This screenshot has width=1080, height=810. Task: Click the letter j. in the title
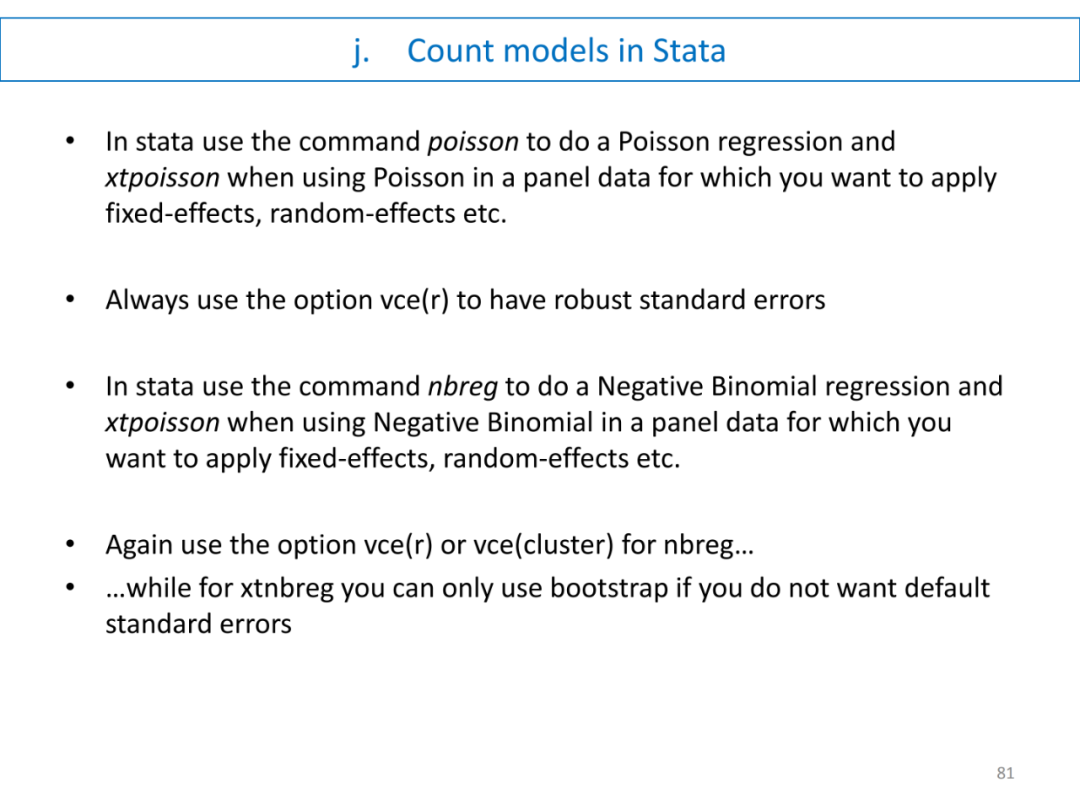[x=361, y=52]
